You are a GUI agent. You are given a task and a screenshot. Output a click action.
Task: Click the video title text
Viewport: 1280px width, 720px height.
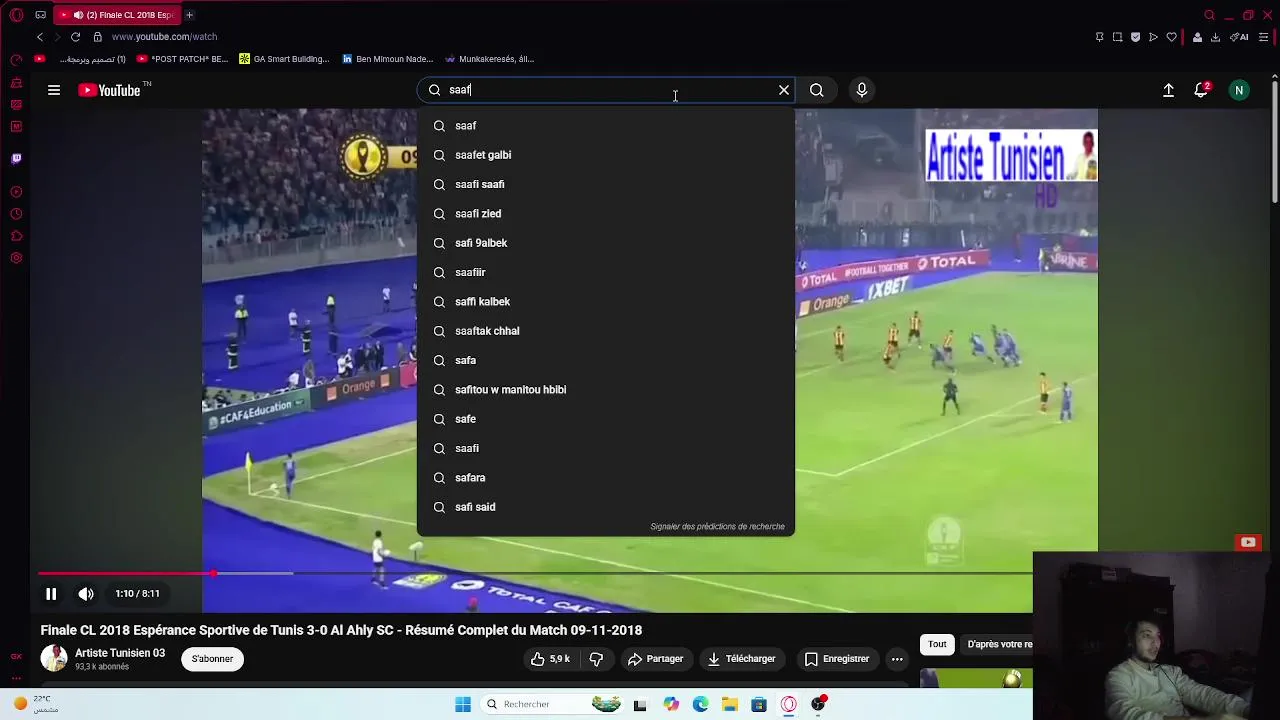pyautogui.click(x=341, y=630)
